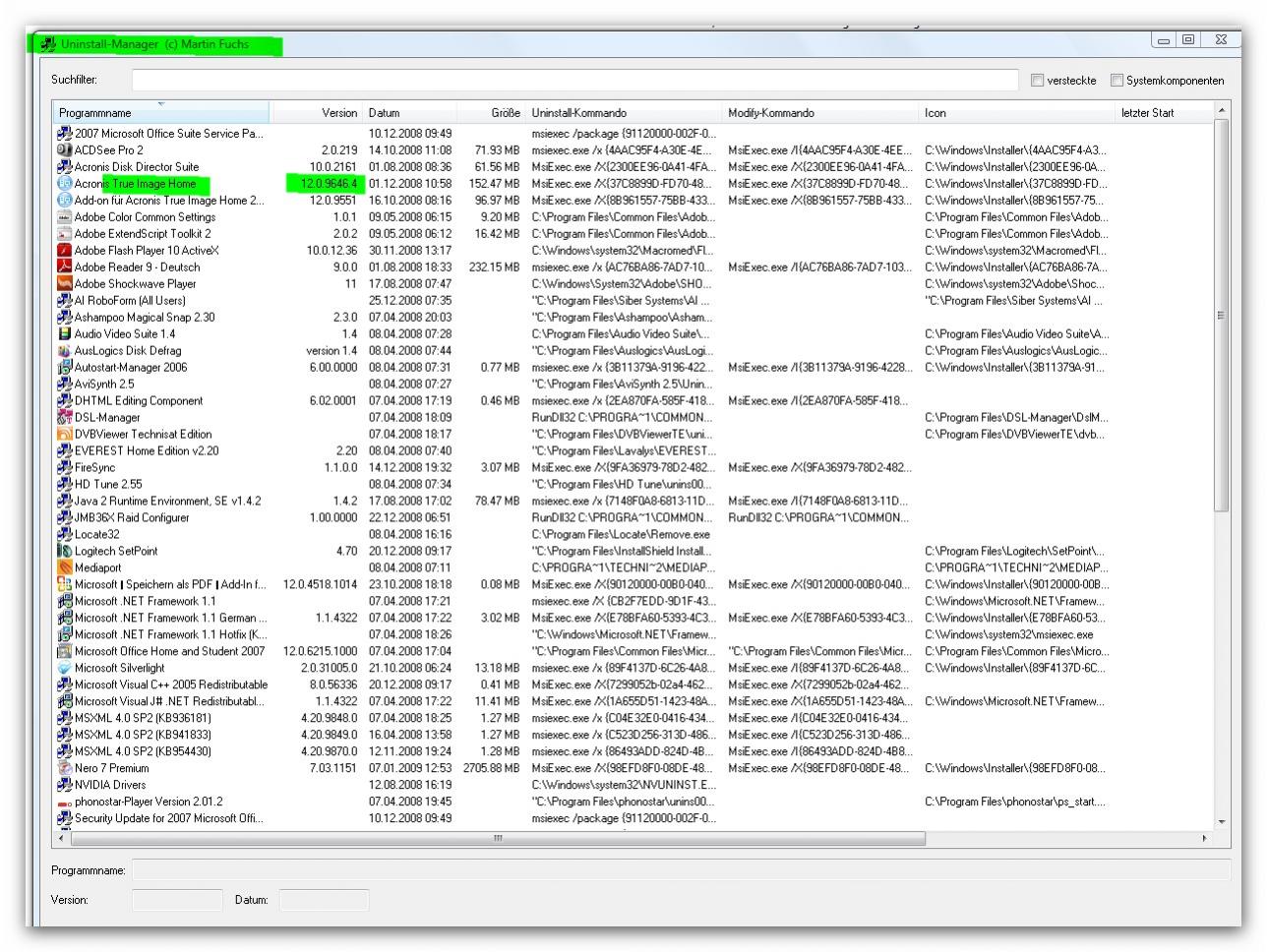The height and width of the screenshot is (952, 1267).
Task: Click the DVBViewer Technisat Edition icon
Action: (x=65, y=435)
